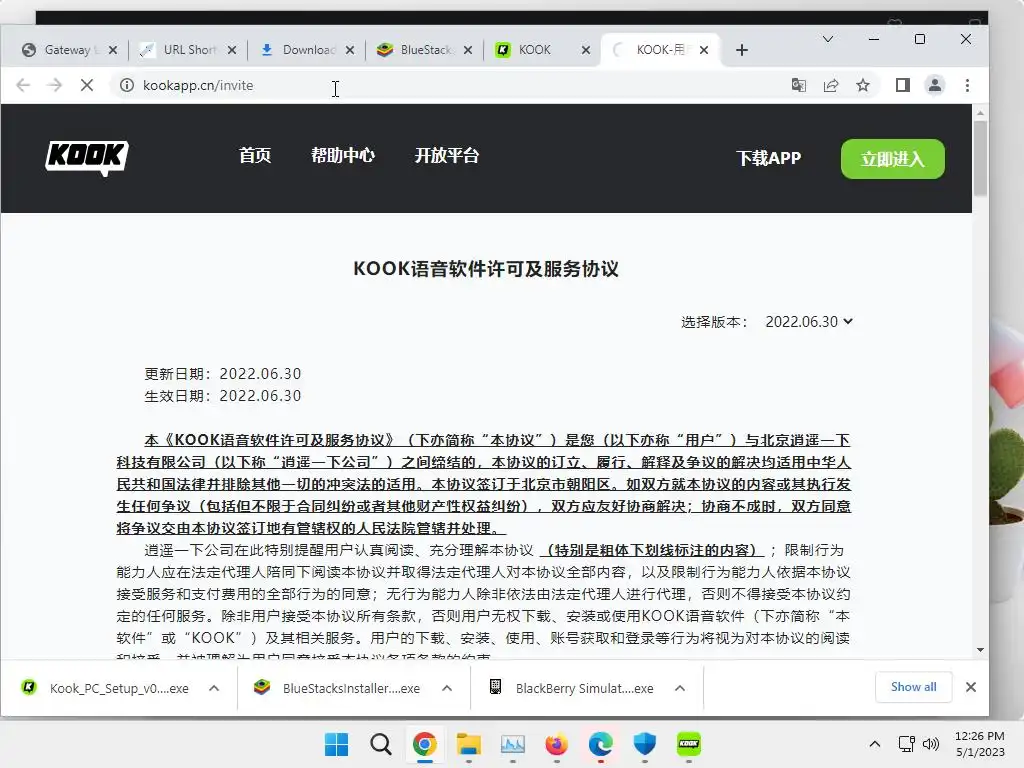Screen dimensions: 1024x768
Task: Open Microsoft Edge from the taskbar
Action: pos(600,744)
